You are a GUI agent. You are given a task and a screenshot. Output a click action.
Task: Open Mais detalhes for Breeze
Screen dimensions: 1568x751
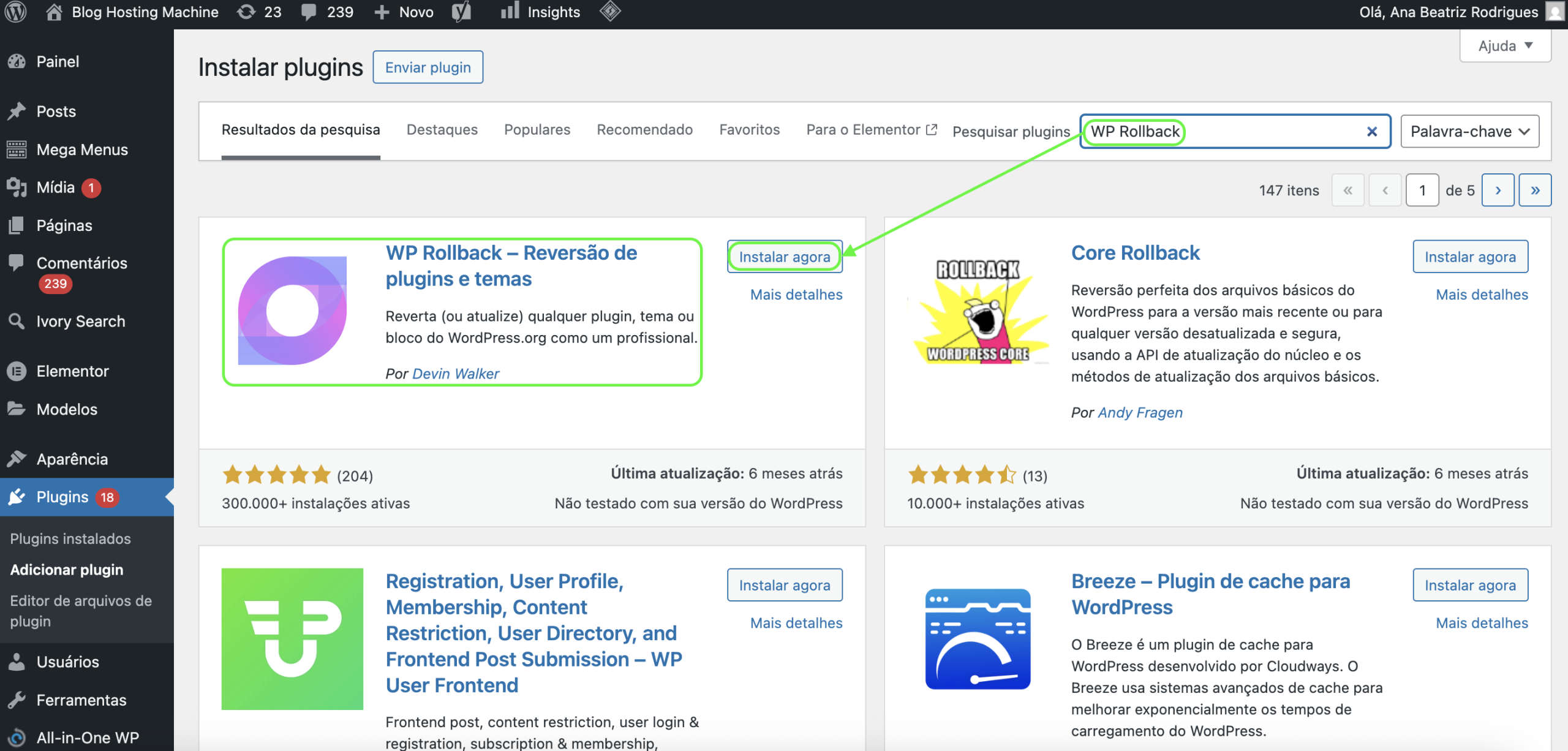coord(1482,623)
